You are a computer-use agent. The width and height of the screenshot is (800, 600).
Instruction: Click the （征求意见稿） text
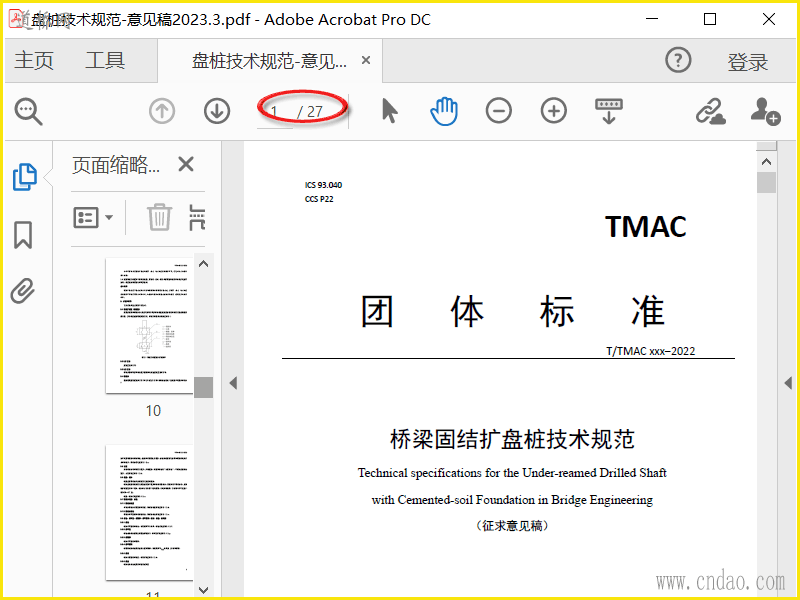pos(512,526)
